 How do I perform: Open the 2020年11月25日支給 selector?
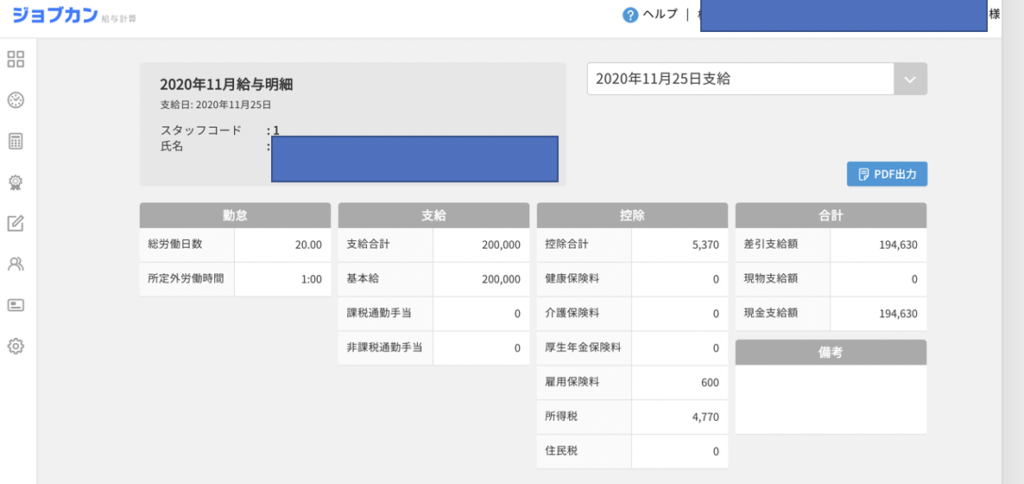740,79
